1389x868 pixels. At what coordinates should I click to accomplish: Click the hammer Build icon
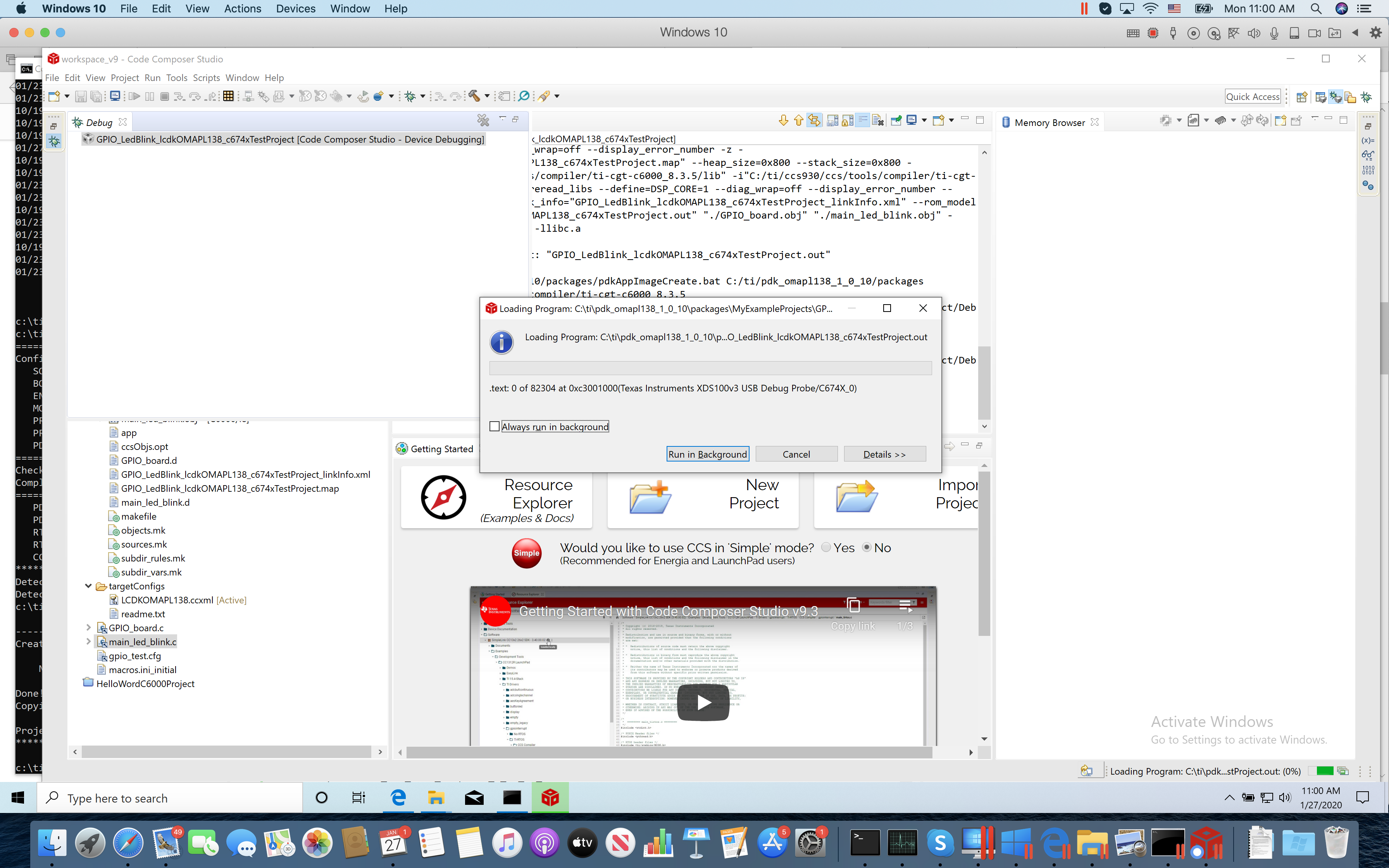click(474, 96)
